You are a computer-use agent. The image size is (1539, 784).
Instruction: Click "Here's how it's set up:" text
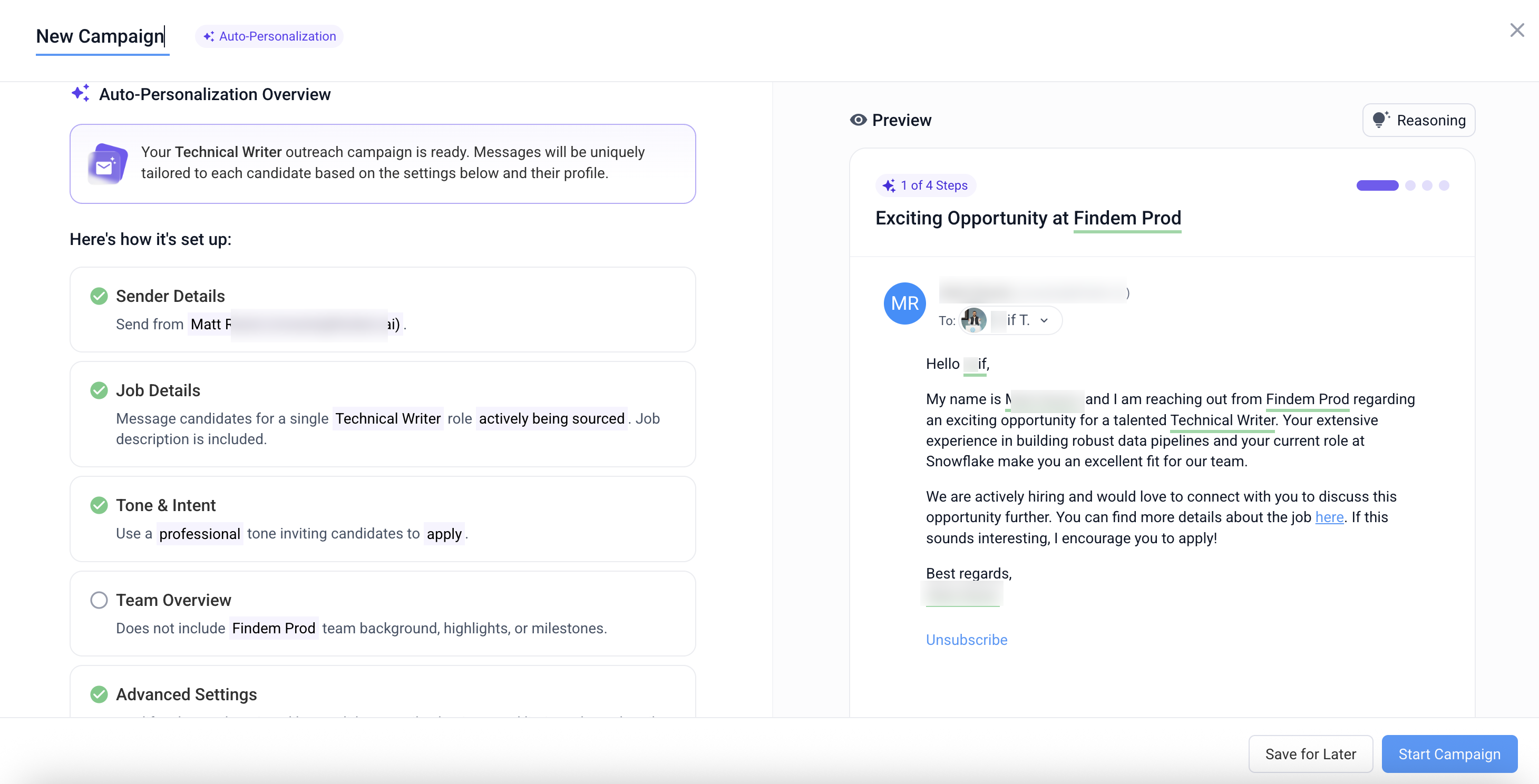point(151,239)
